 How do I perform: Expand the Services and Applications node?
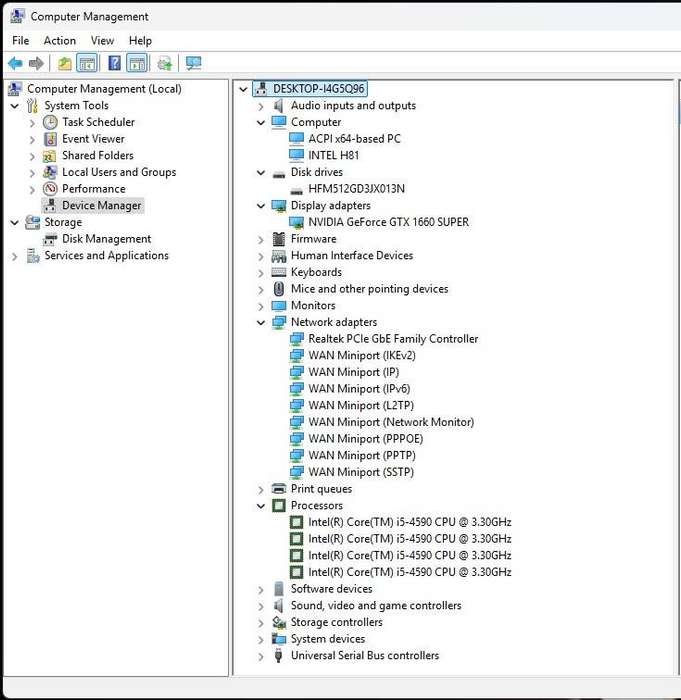coord(15,256)
